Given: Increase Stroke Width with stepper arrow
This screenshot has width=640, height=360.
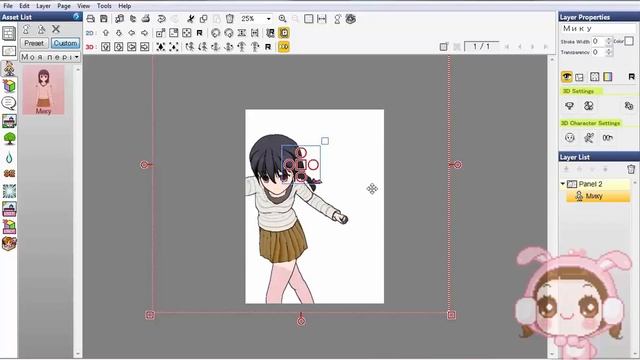Looking at the screenshot, I should [609, 39].
